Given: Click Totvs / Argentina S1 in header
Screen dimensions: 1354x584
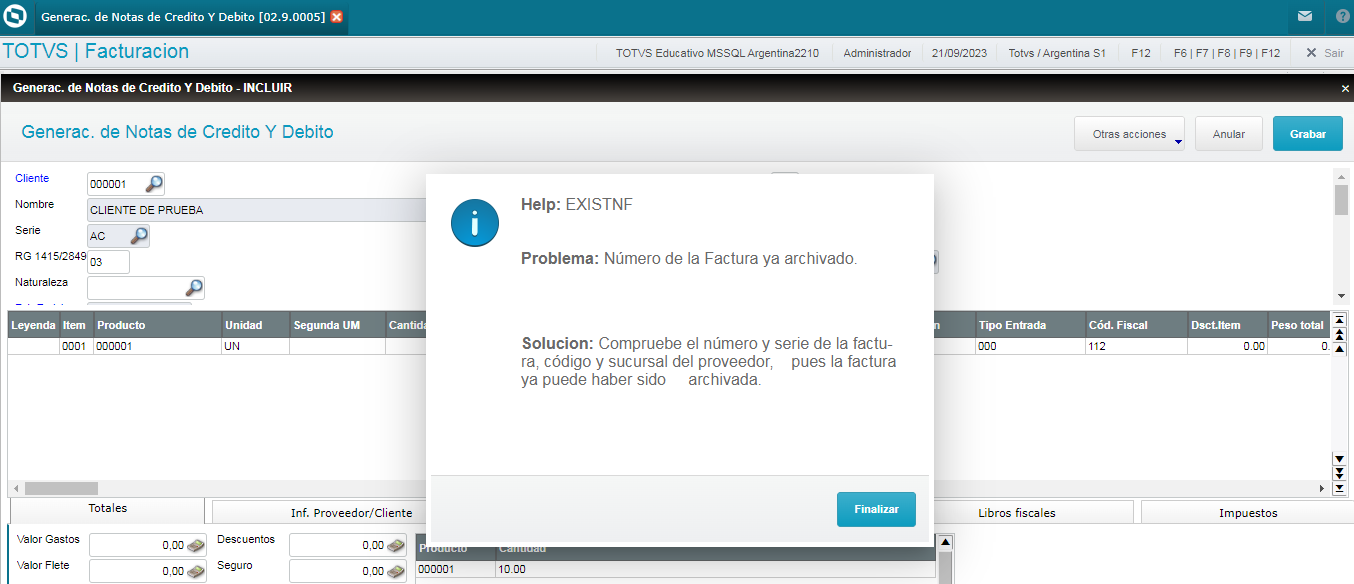Looking at the screenshot, I should pos(1057,53).
